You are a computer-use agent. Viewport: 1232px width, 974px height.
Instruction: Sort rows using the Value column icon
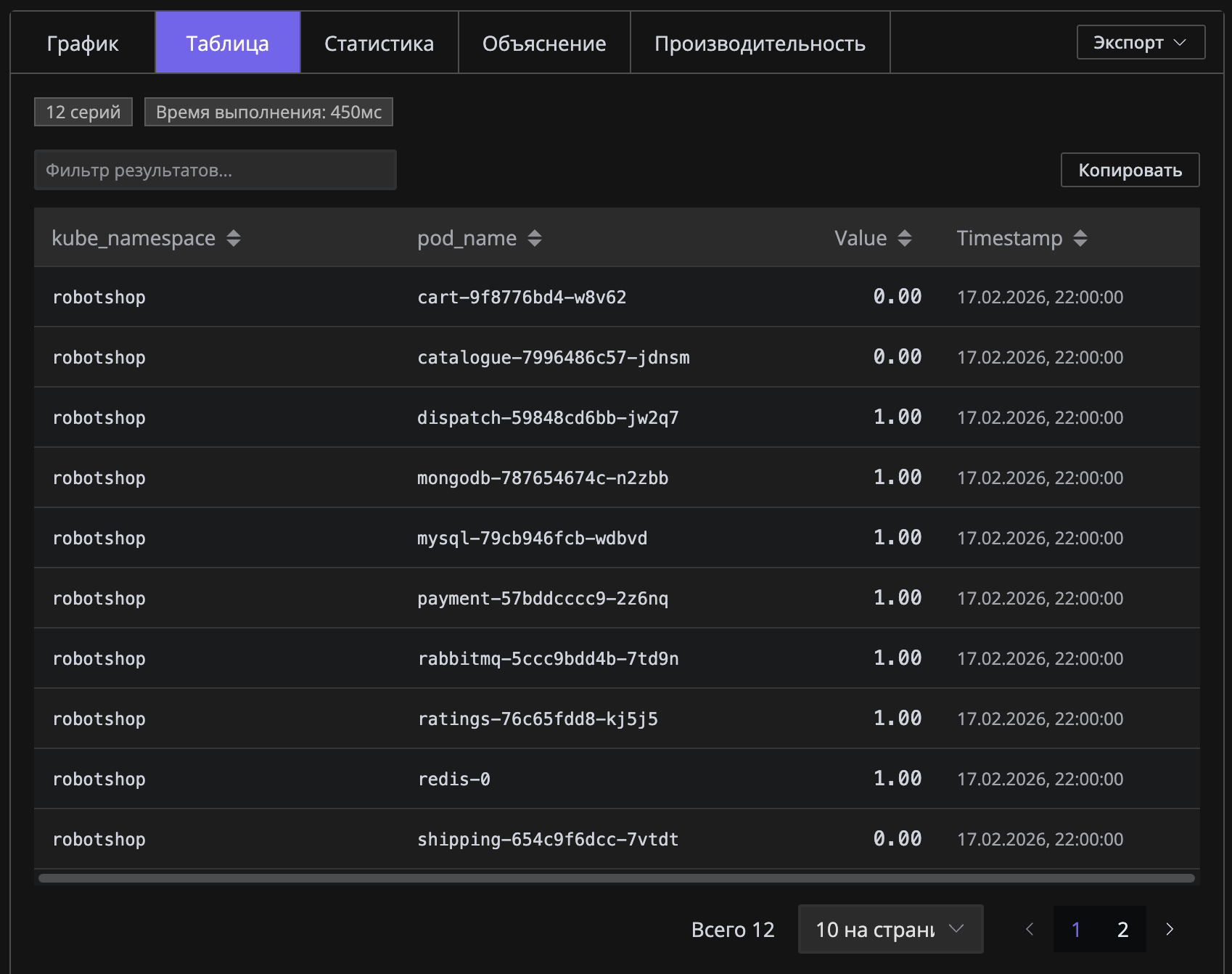click(x=904, y=238)
